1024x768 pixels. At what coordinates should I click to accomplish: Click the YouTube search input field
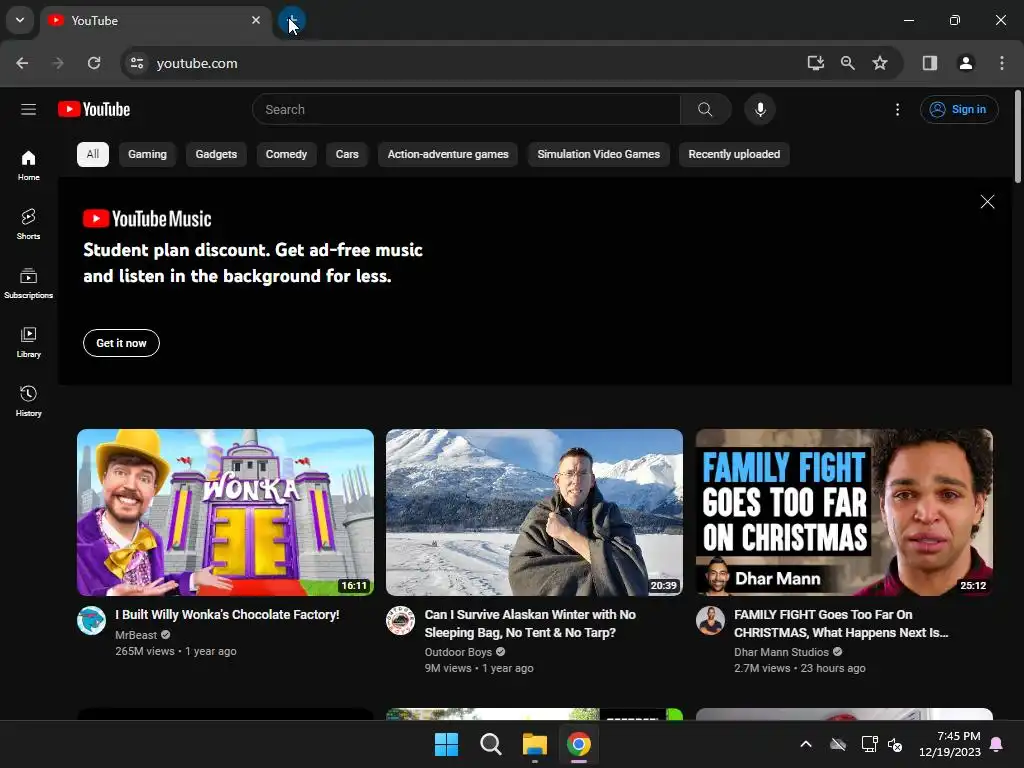466,109
